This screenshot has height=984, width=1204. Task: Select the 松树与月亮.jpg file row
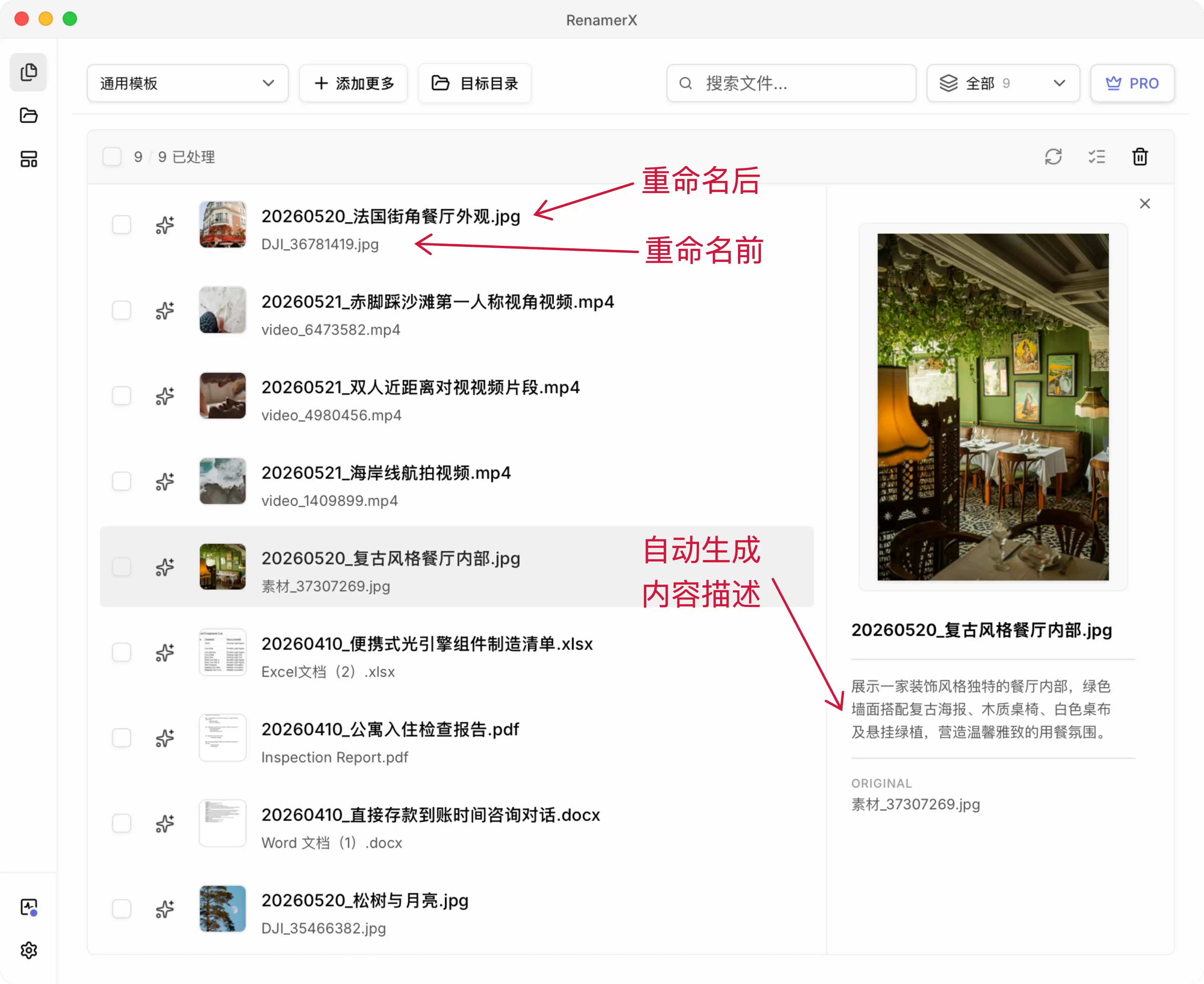click(457, 909)
